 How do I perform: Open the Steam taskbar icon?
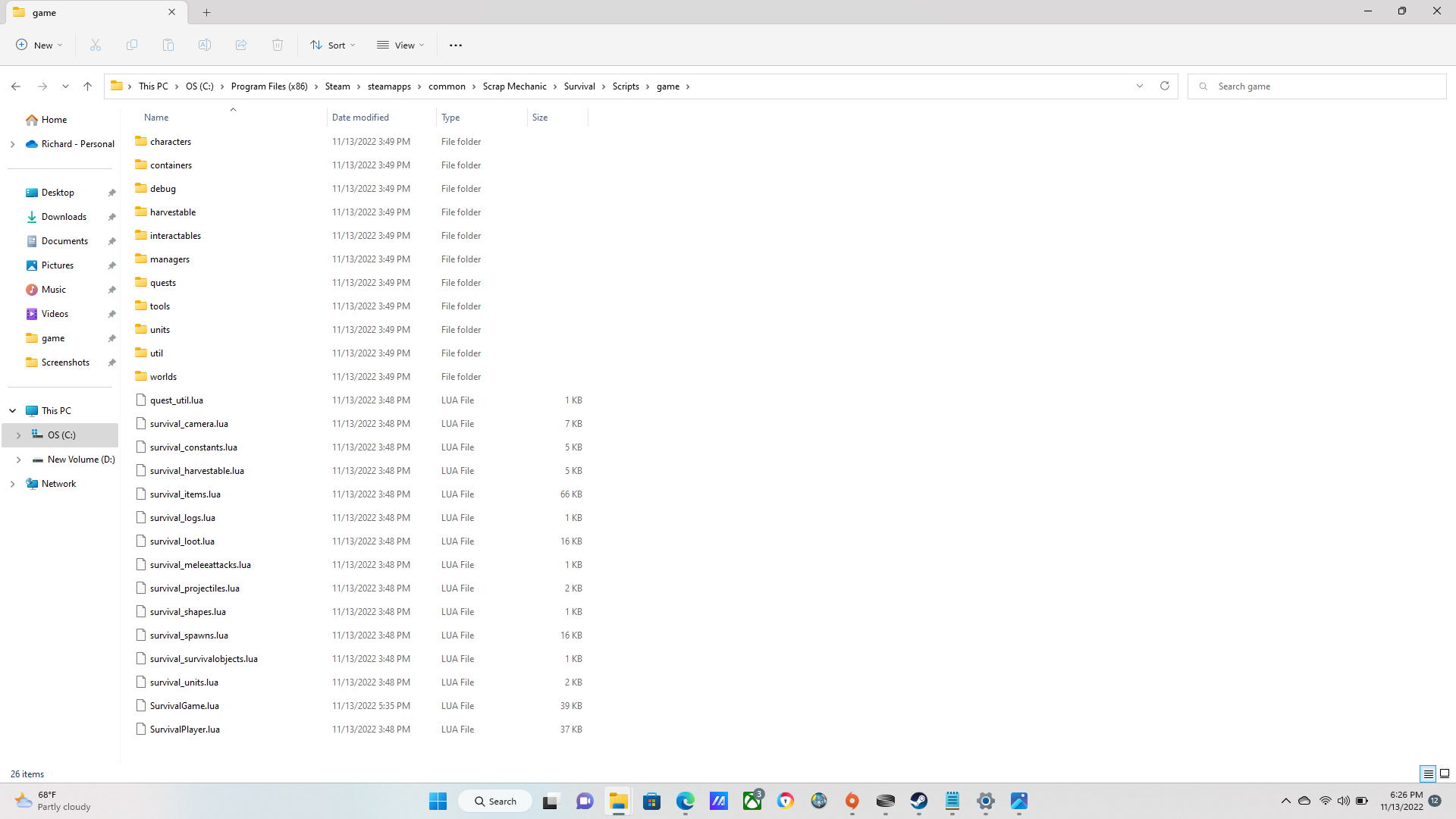pos(919,802)
